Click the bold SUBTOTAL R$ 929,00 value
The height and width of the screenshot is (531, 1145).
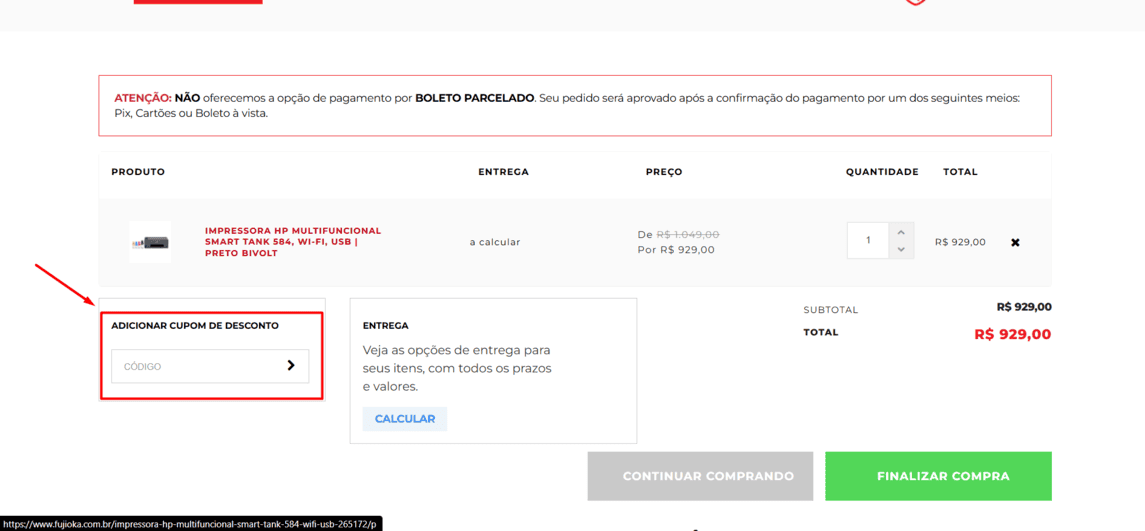[1024, 307]
